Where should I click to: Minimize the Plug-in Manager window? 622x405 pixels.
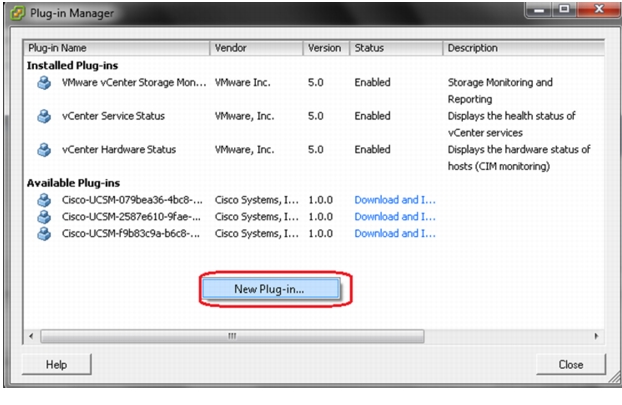(x=538, y=10)
